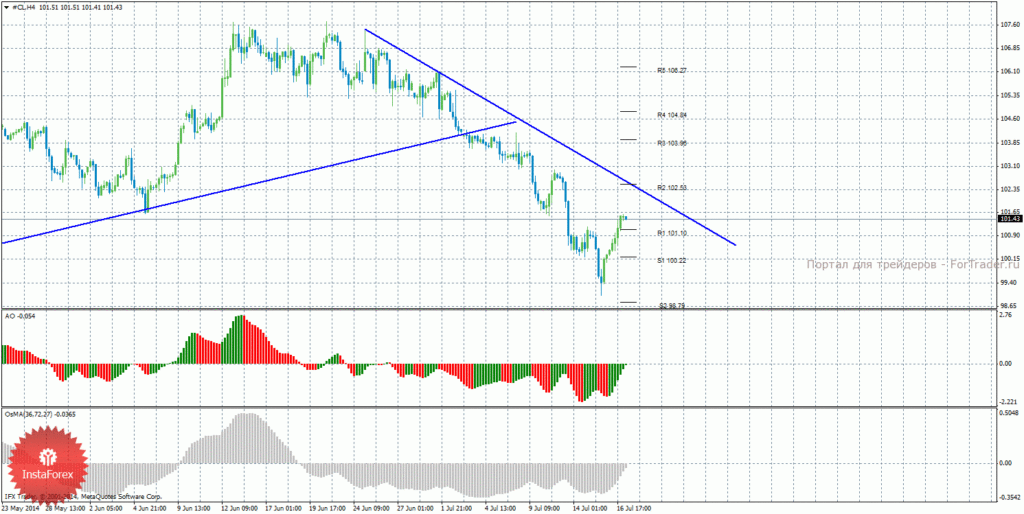Select the R3 103.96 resistance label
This screenshot has height=514, width=1024.
[672, 143]
